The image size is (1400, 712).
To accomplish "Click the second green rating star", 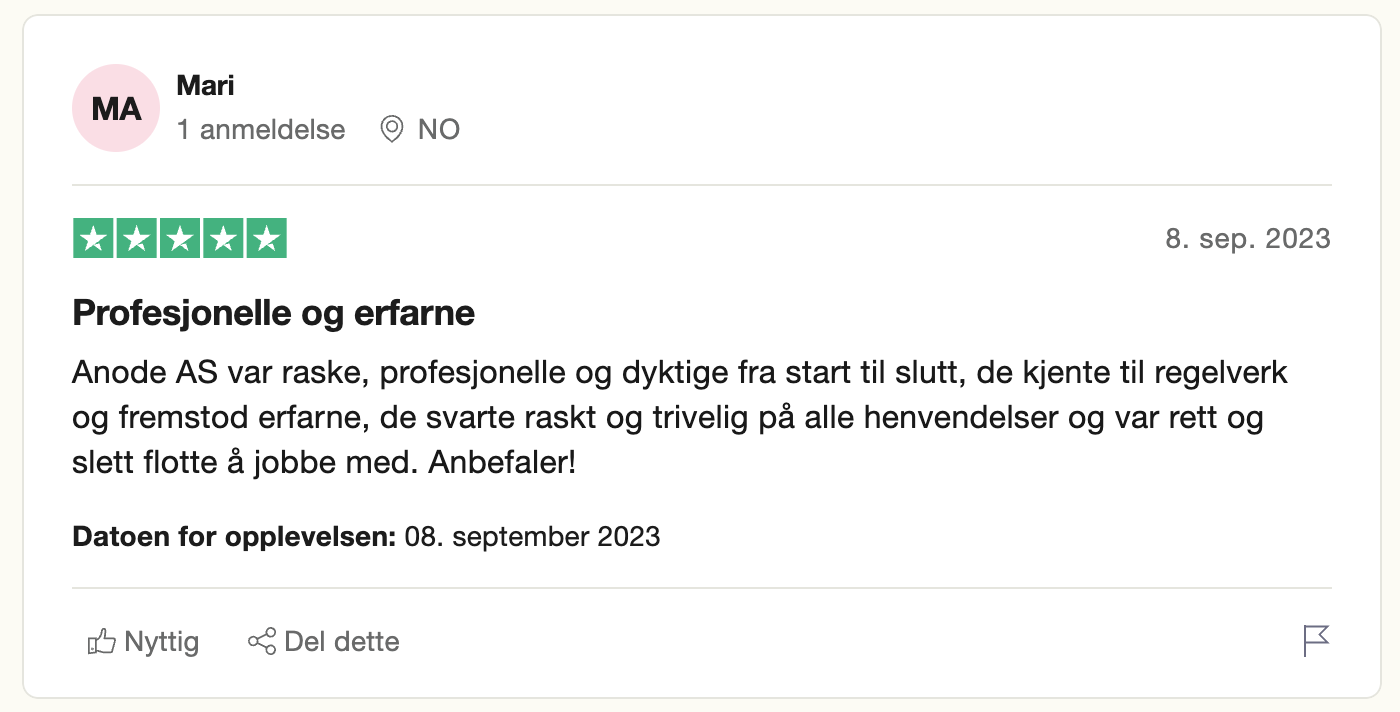I will (x=137, y=238).
